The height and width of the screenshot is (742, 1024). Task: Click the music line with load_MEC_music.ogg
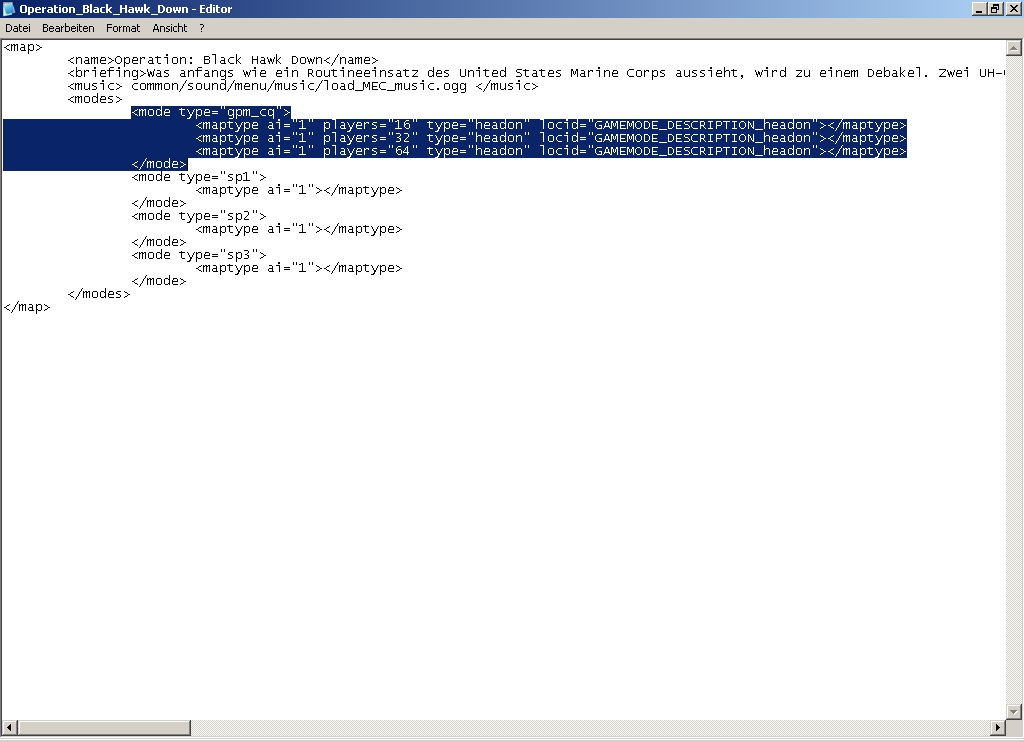pyautogui.click(x=303, y=86)
